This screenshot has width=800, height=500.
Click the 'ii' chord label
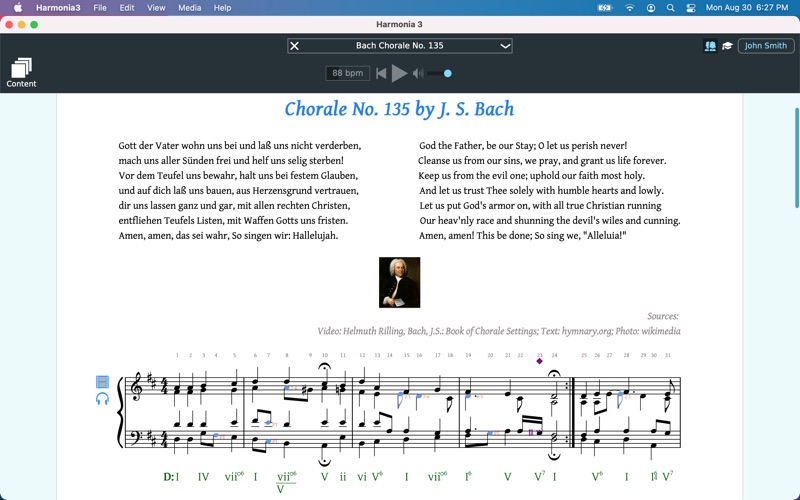coord(343,477)
